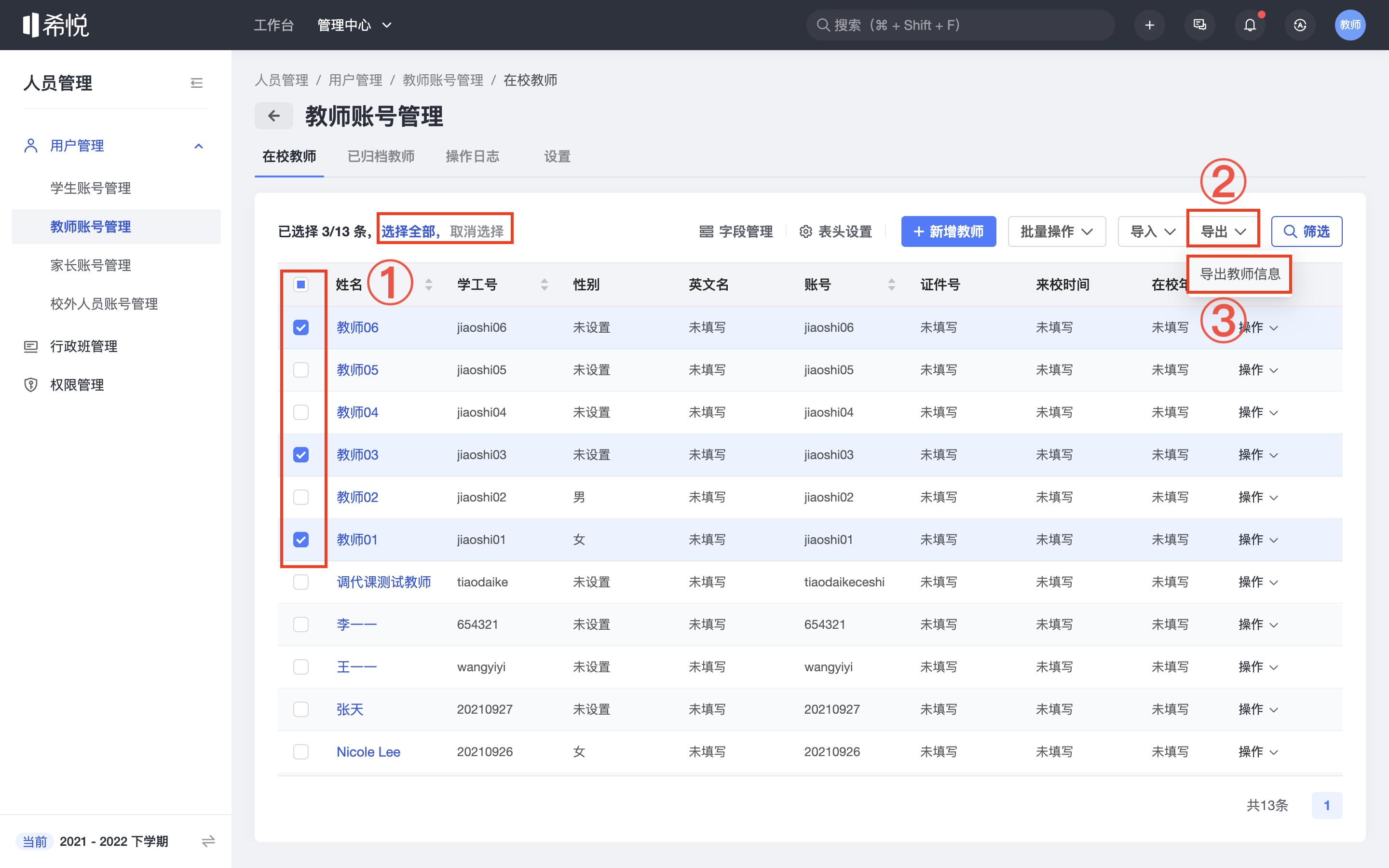Toggle the header select-all checkbox
Viewport: 1389px width, 868px height.
tap(301, 284)
